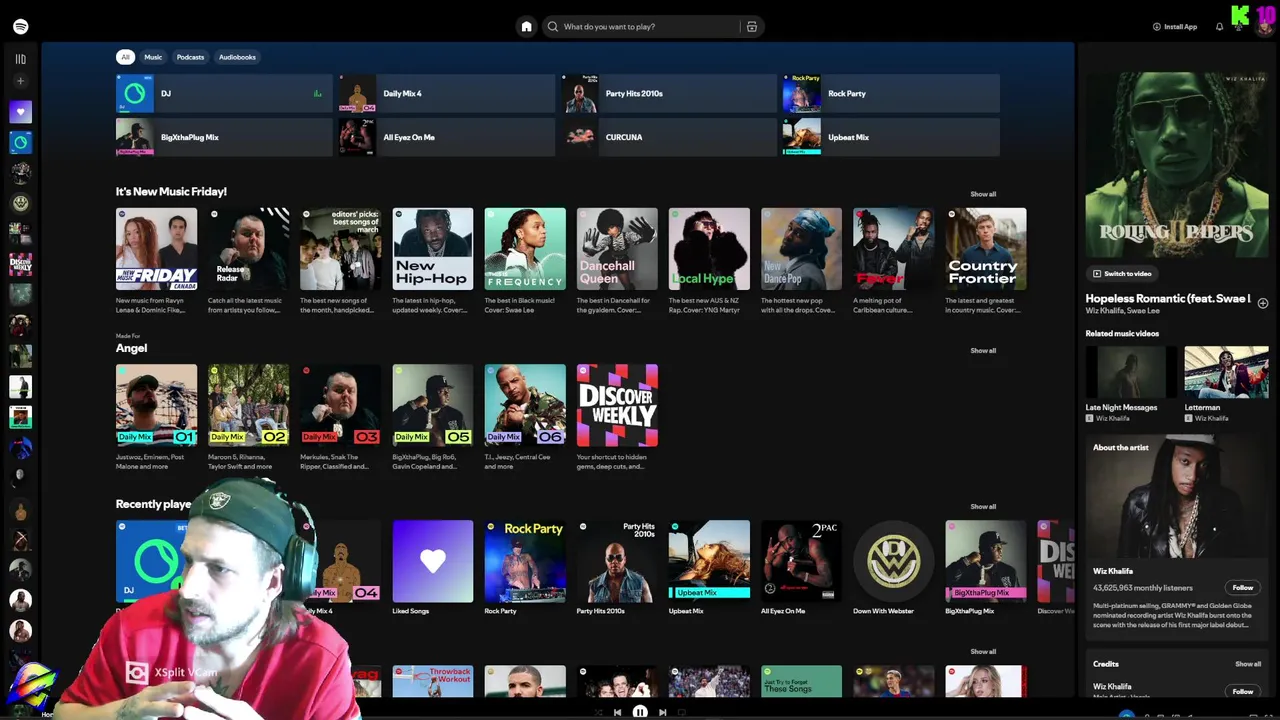The height and width of the screenshot is (720, 1280).
Task: Click the Spotify logo
Action: coord(20,27)
